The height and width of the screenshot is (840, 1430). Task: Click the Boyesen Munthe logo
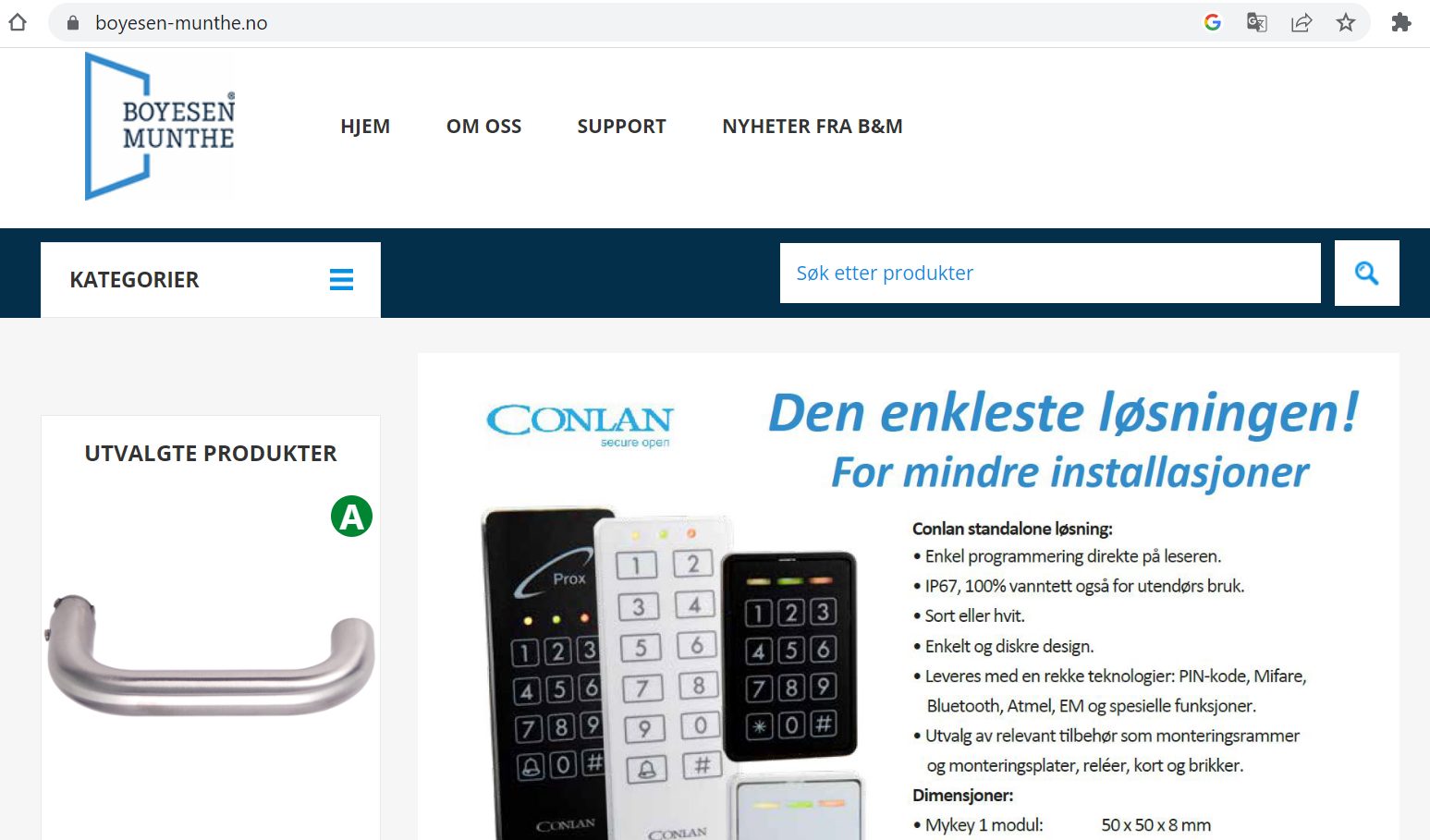click(x=160, y=126)
